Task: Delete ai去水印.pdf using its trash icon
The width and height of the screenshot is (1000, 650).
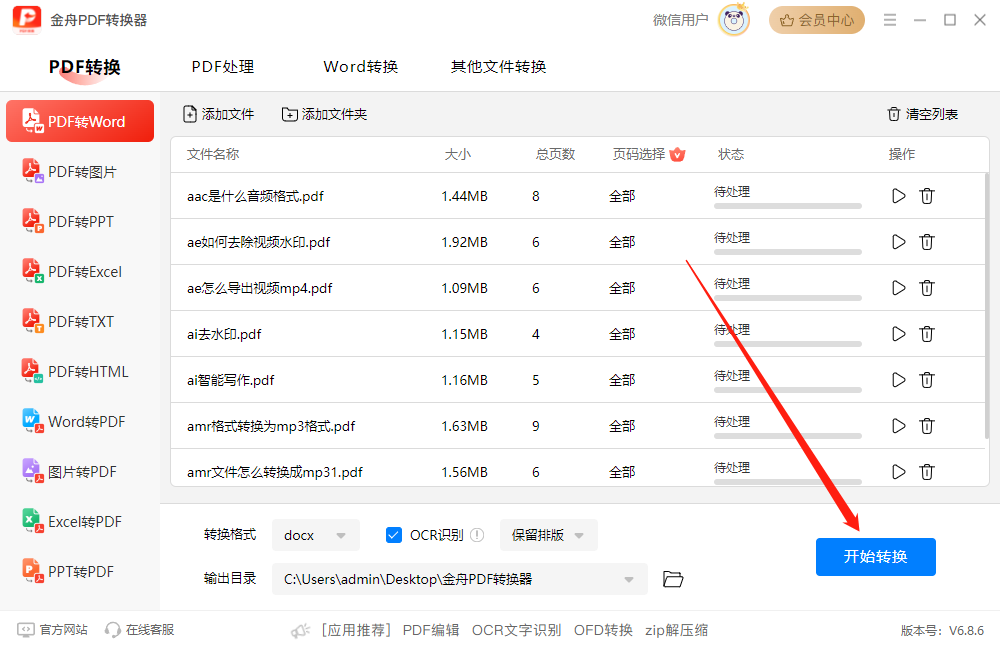Action: 927,334
